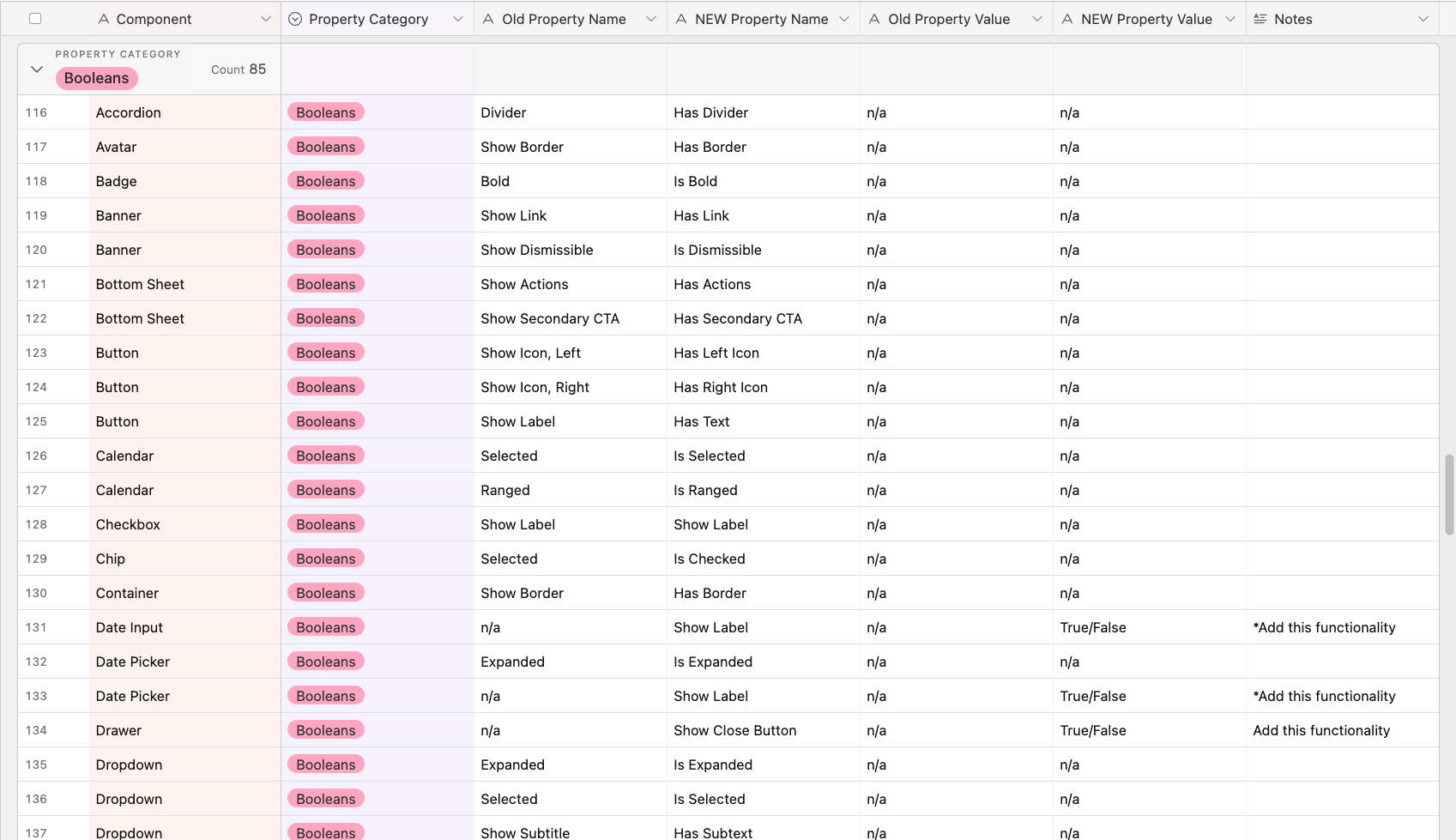Select the Container component cell
Screen dimensions: 1456x840
pyautogui.click(x=184, y=593)
